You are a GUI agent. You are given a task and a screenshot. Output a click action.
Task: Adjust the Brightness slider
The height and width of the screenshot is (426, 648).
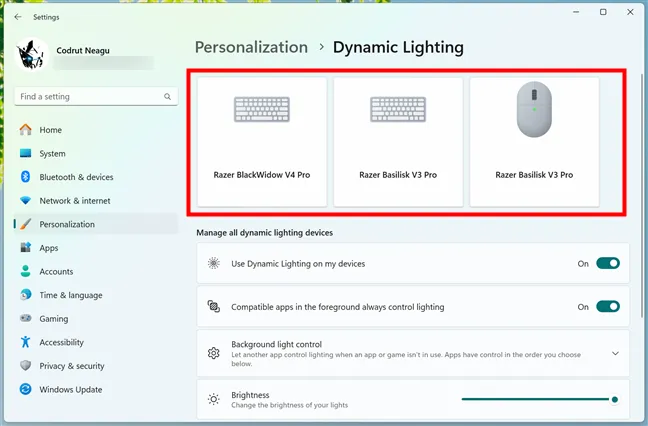(x=540, y=399)
